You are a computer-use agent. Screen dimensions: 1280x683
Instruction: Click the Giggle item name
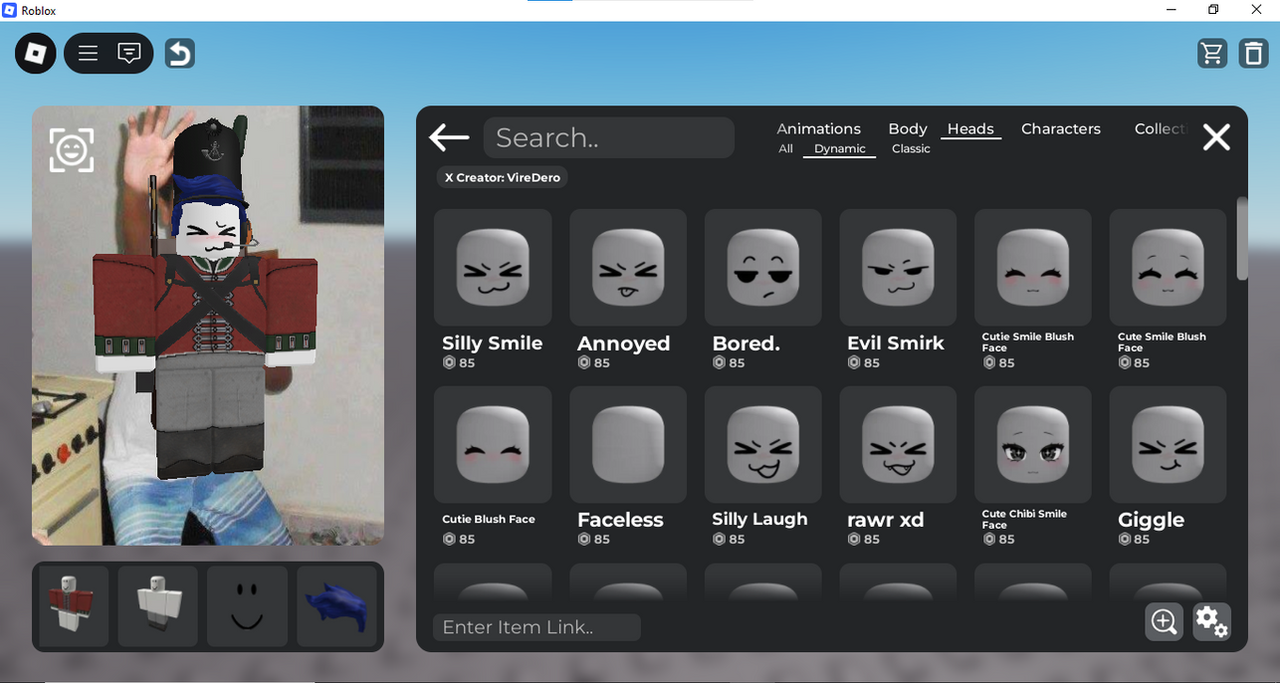1151,520
